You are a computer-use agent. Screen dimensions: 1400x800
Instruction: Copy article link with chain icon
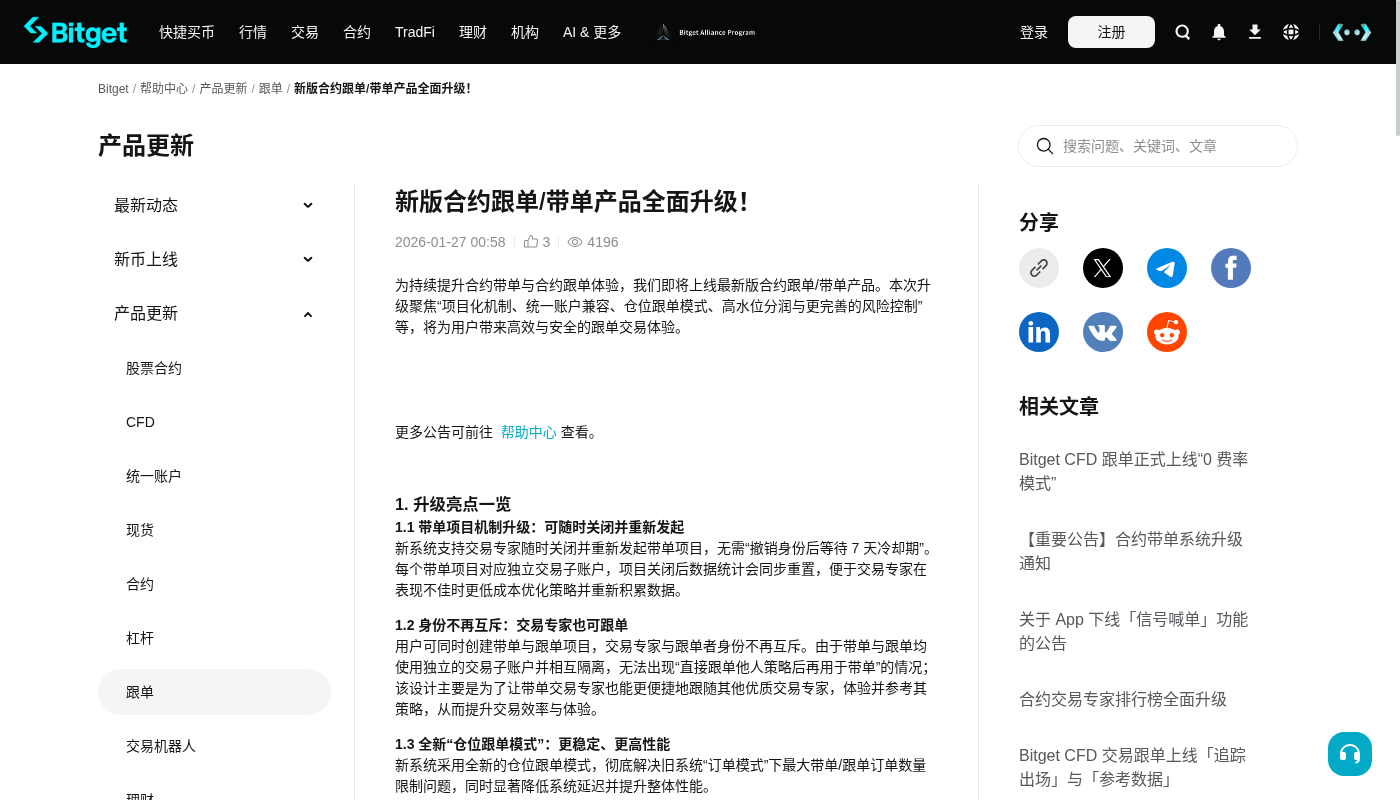coord(1039,268)
